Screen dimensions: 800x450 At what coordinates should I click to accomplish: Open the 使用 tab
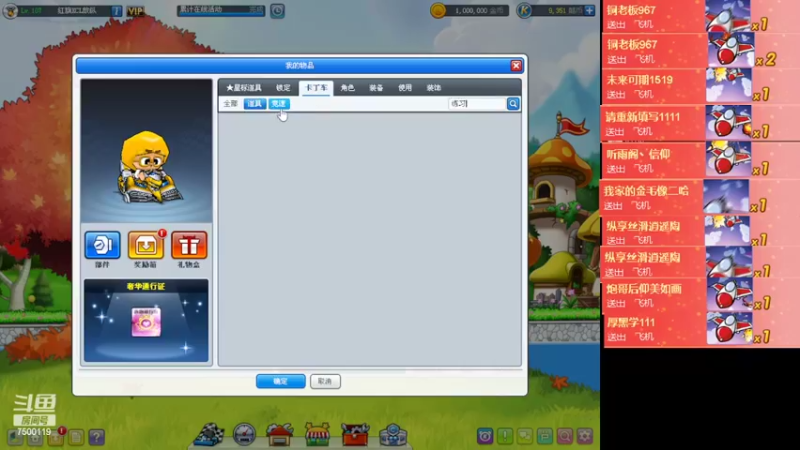405,88
